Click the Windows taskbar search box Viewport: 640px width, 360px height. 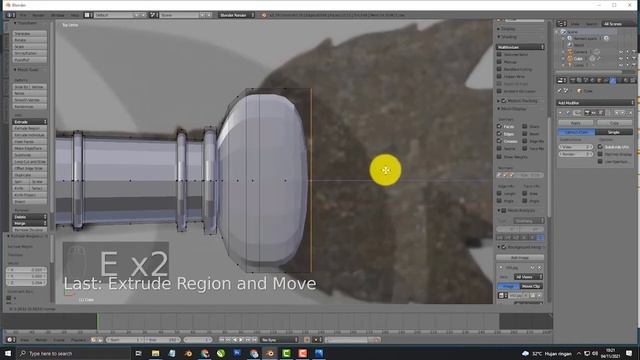click(73, 353)
